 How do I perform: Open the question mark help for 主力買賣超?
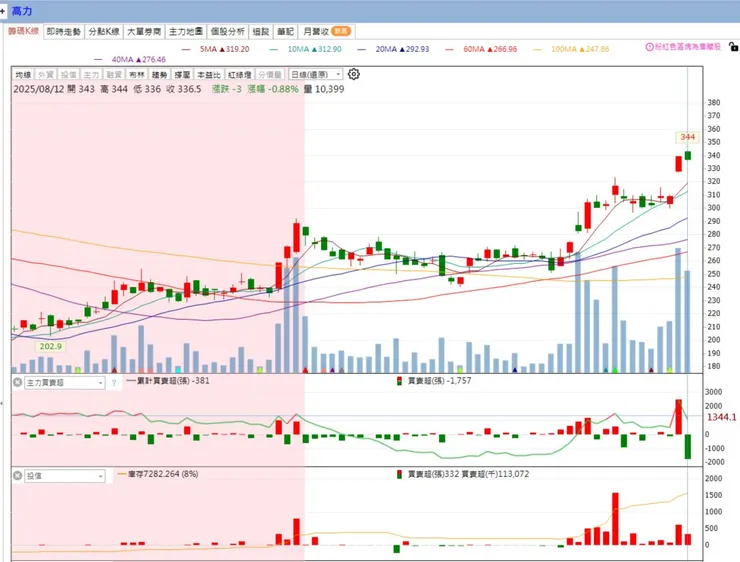[x=114, y=383]
